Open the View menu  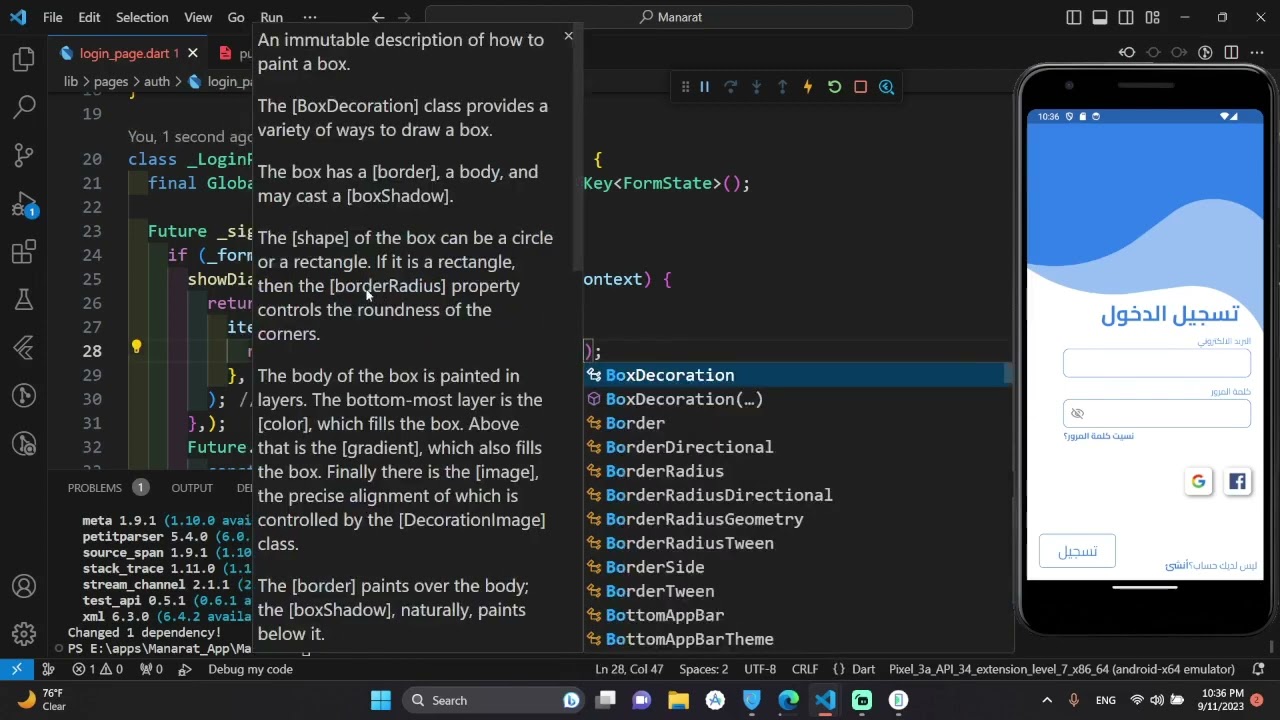(198, 17)
